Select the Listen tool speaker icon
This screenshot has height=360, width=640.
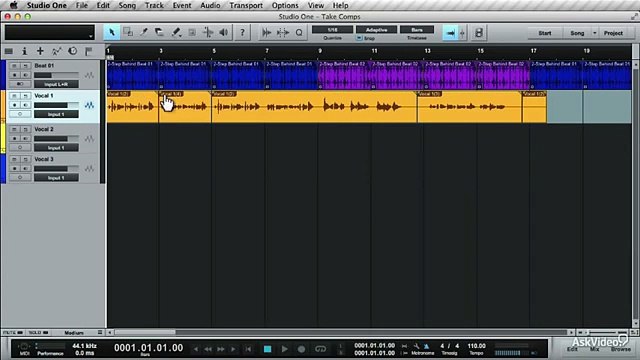(224, 33)
